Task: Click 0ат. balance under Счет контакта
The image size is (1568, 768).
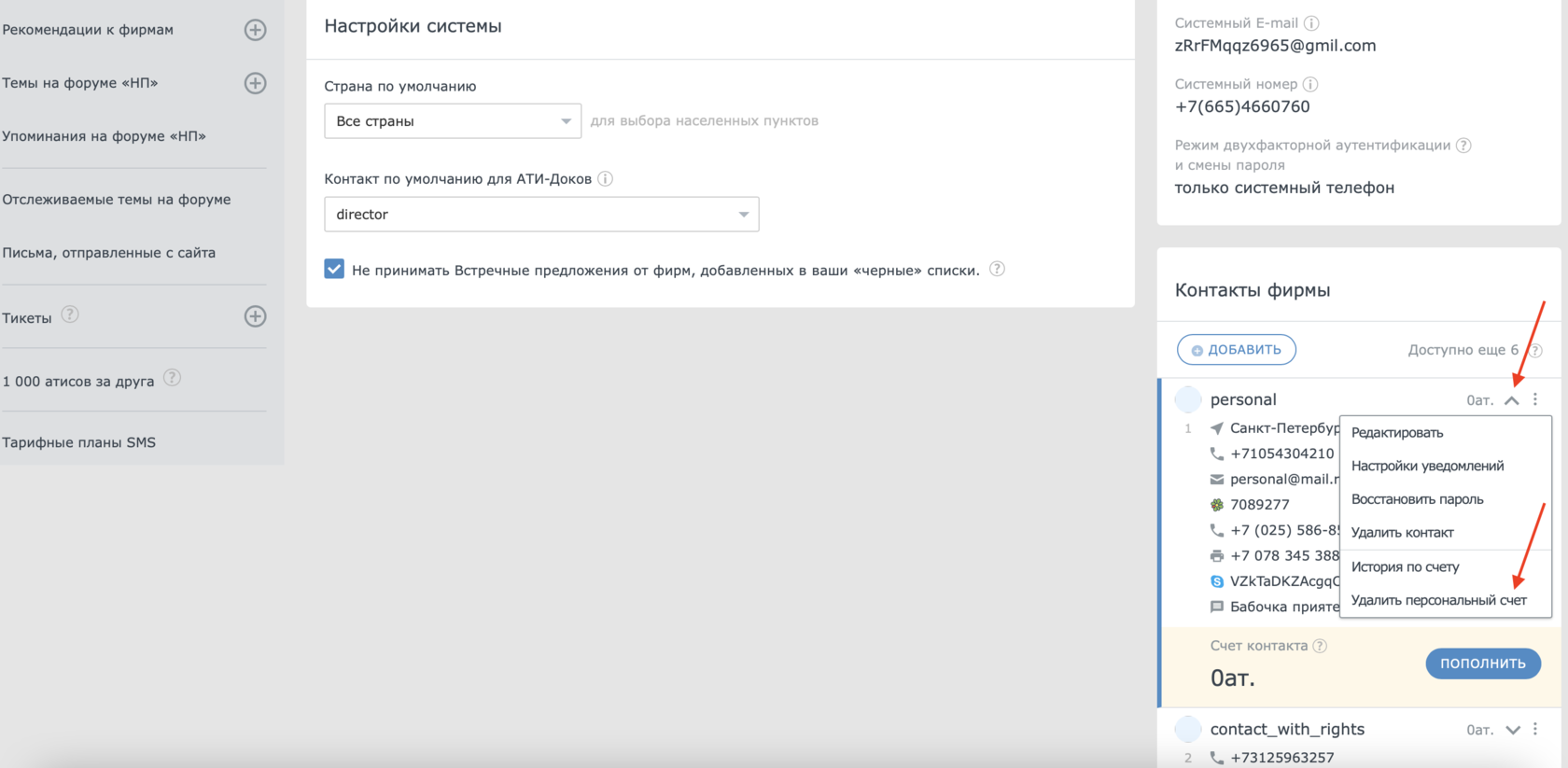Action: coord(1232,678)
